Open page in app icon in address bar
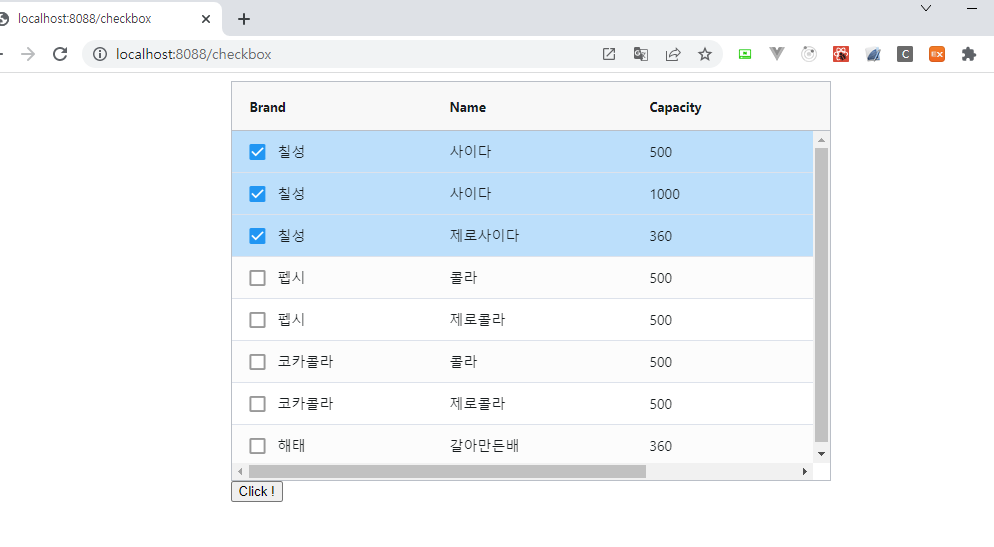This screenshot has width=994, height=547. tap(609, 55)
